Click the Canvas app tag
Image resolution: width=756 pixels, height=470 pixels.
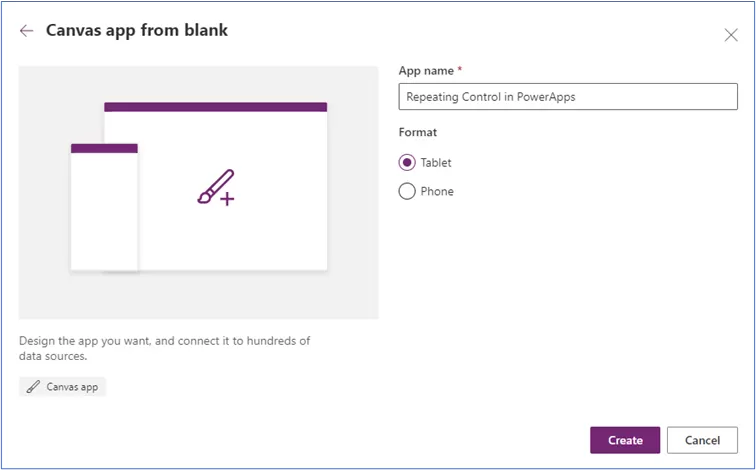[63, 386]
